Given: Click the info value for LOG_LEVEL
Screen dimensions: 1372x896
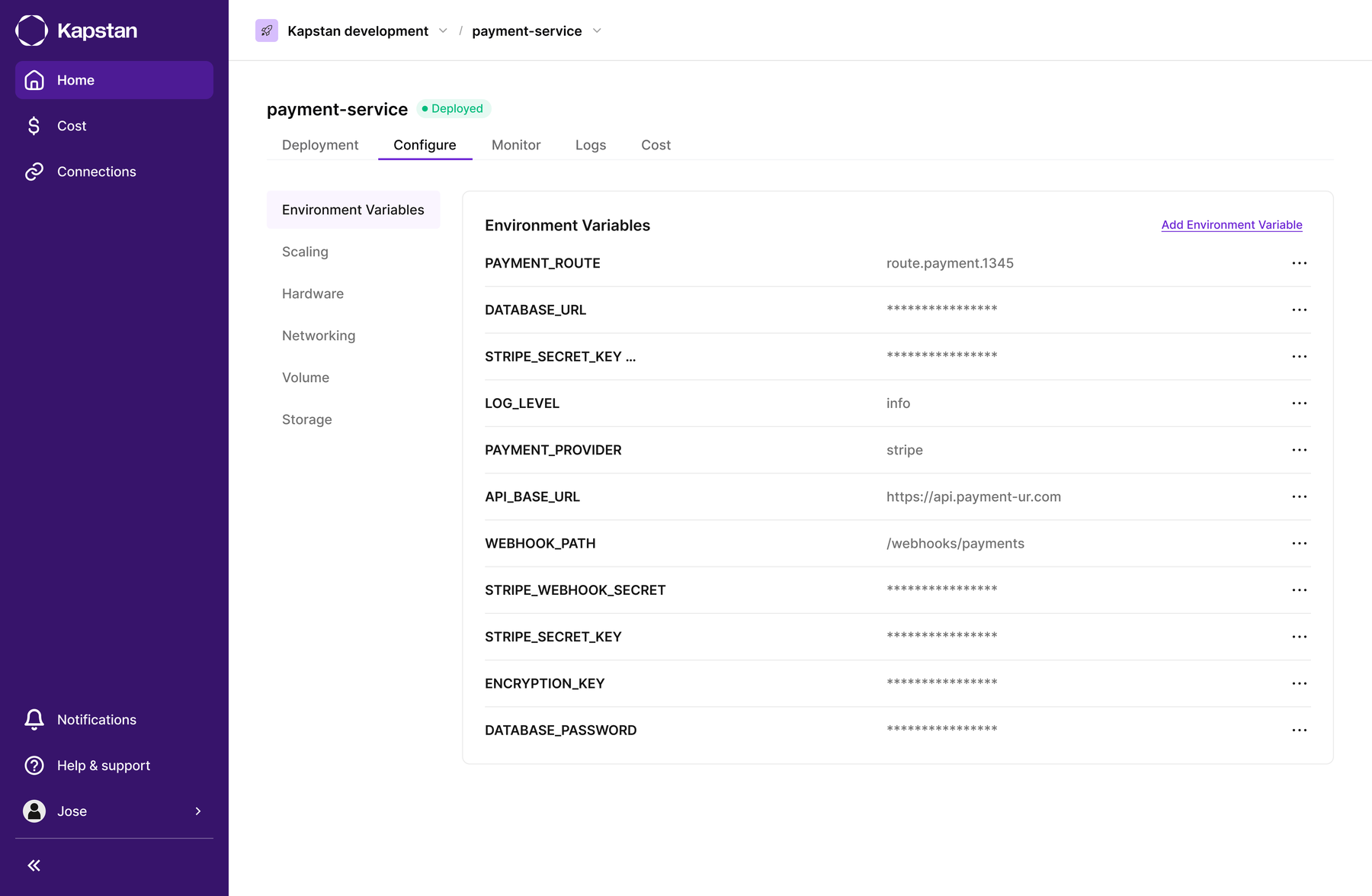Looking at the screenshot, I should [x=898, y=403].
